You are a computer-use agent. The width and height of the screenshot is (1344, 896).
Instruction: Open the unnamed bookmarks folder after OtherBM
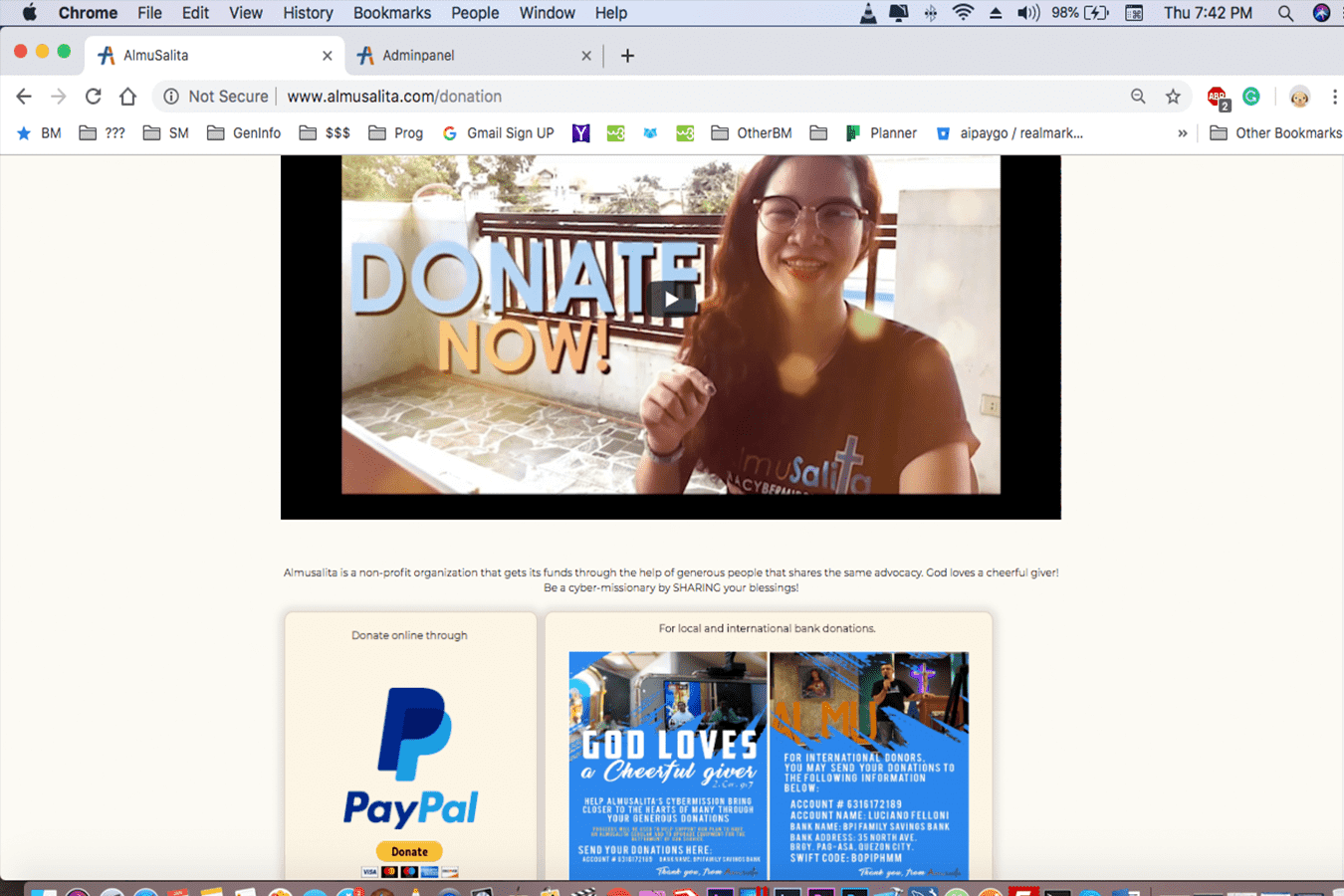point(818,133)
